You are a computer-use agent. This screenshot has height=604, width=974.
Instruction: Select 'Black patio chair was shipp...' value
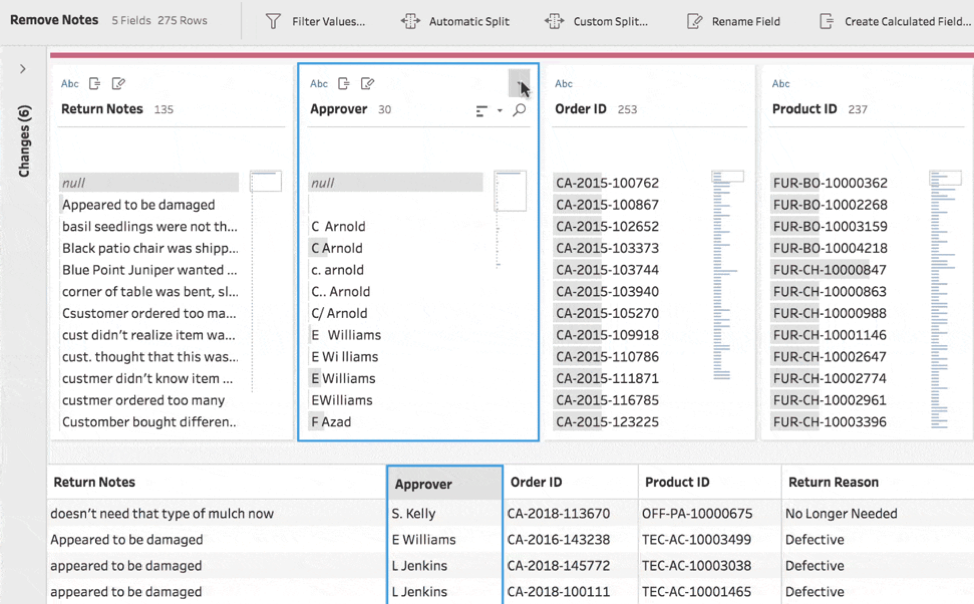click(x=149, y=248)
